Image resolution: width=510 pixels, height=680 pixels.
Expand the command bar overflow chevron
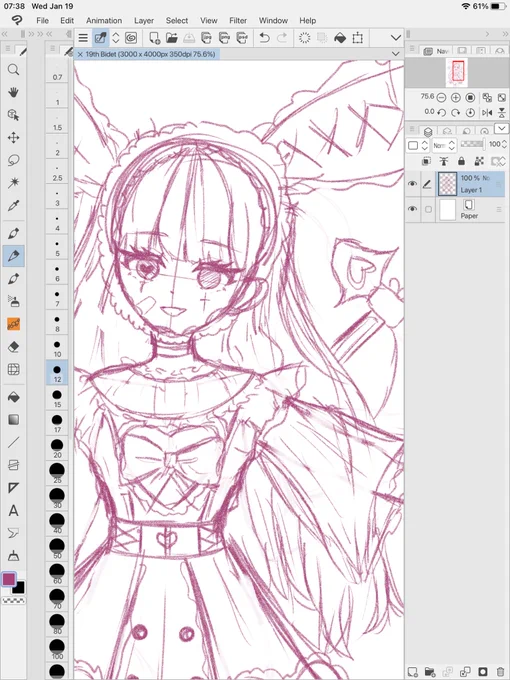(396, 38)
